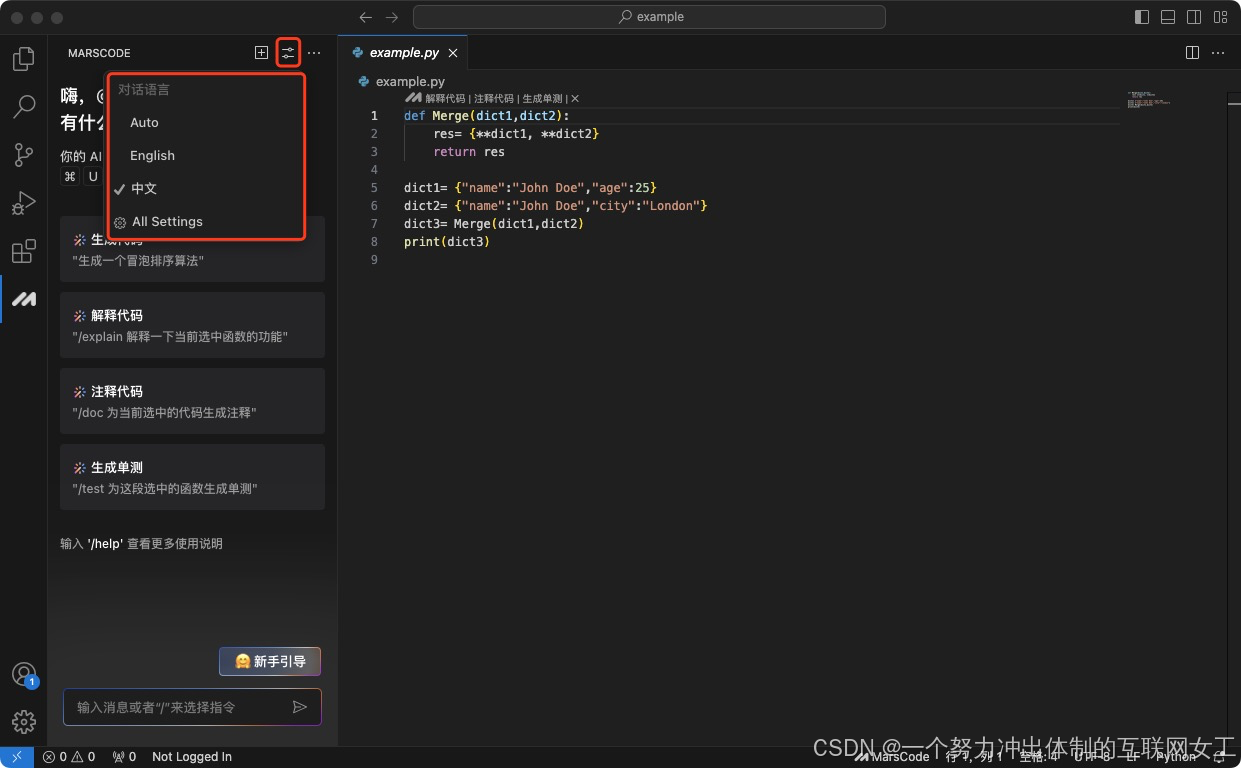Navigate forward with the right arrow
This screenshot has height=768, width=1241.
[392, 17]
